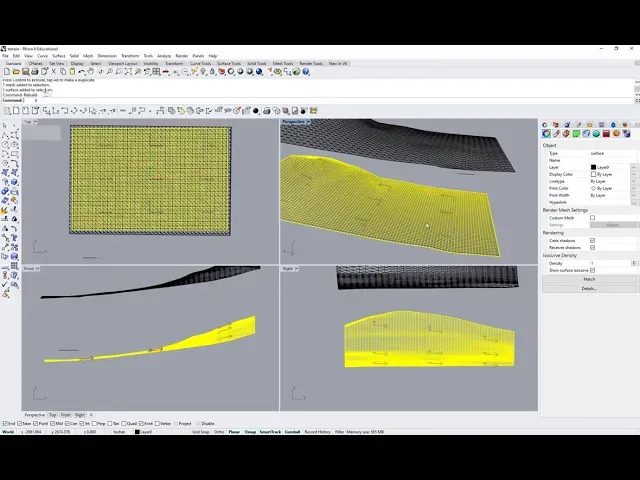640x480 pixels.
Task: Open the Material properties panel icon
Action: [565, 134]
